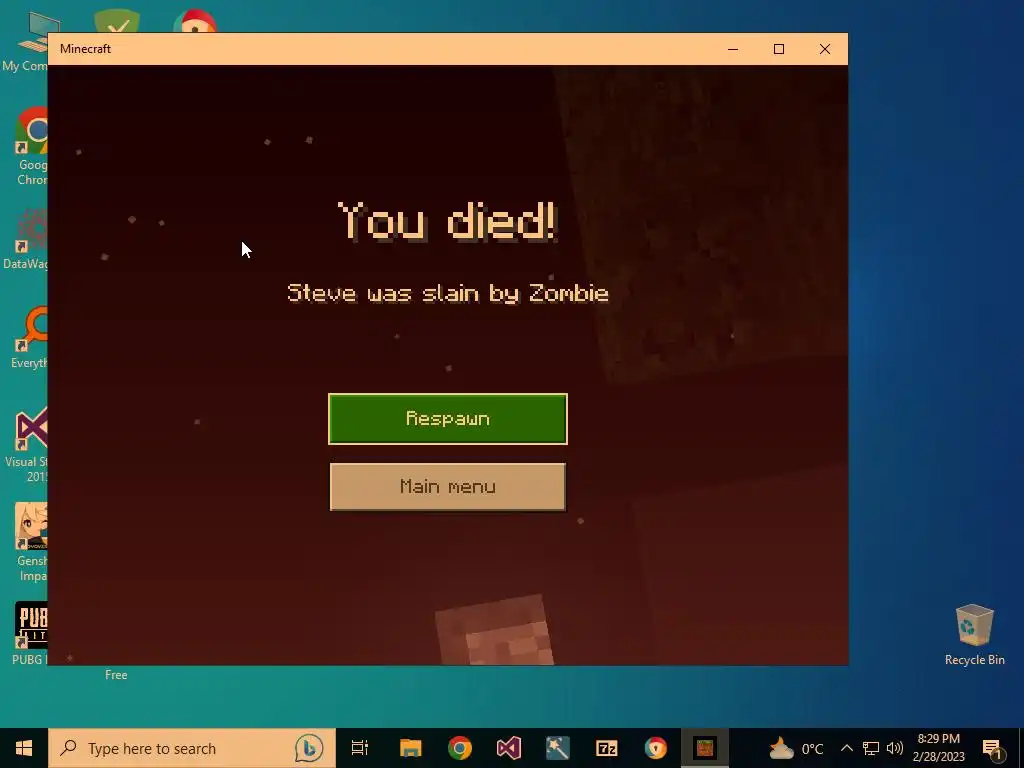Select the Everything search desktop shortcut

point(30,338)
